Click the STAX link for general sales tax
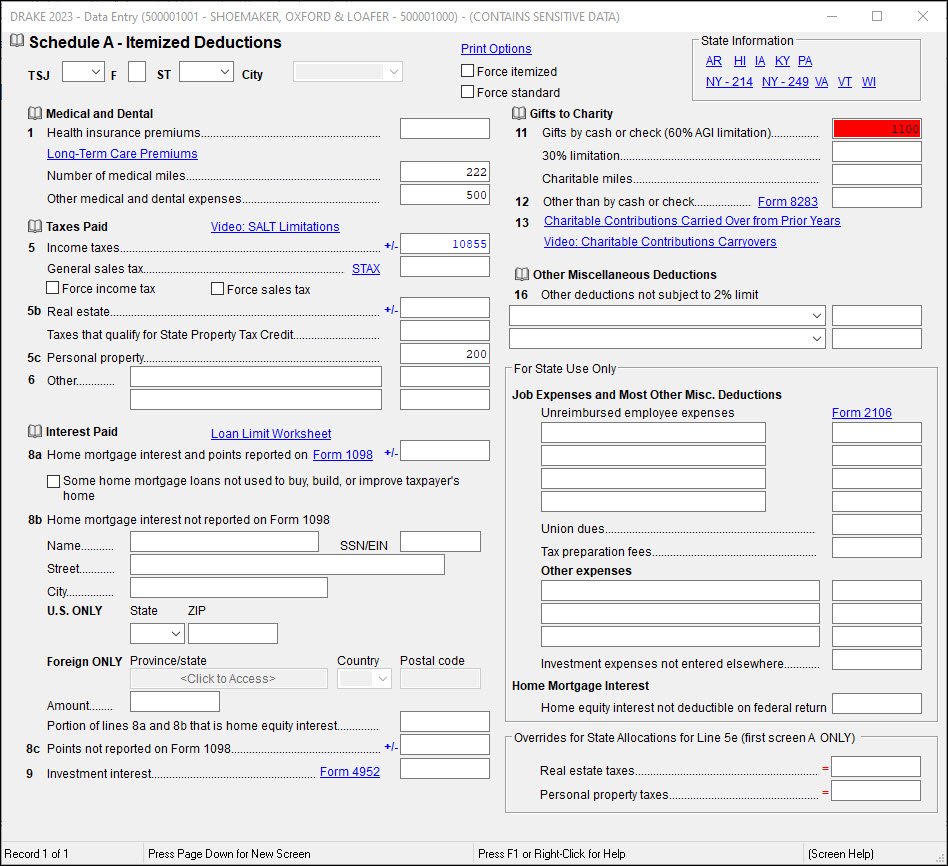Image resolution: width=948 pixels, height=866 pixels. tap(366, 269)
